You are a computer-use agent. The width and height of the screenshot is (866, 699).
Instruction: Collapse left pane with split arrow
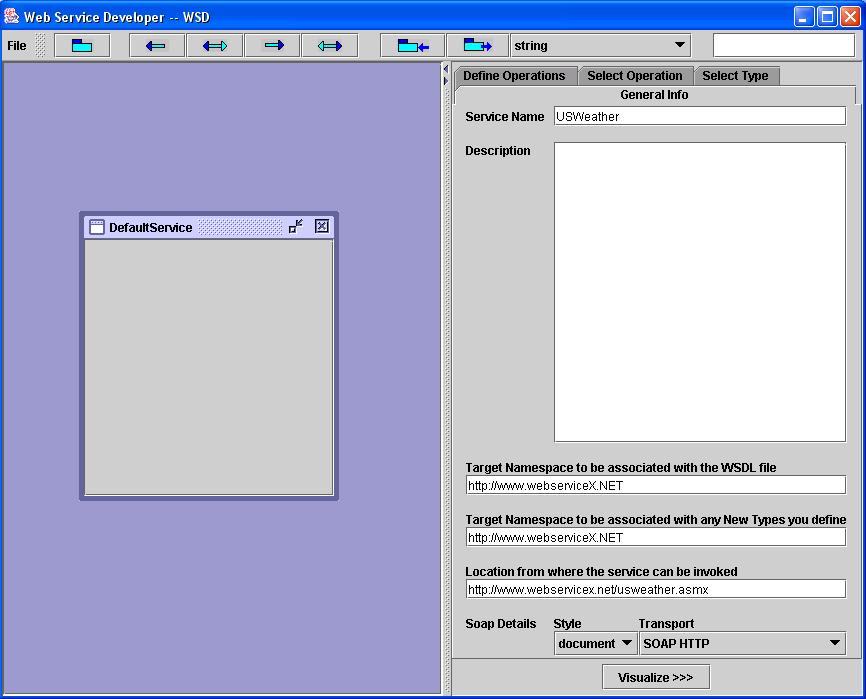point(446,69)
